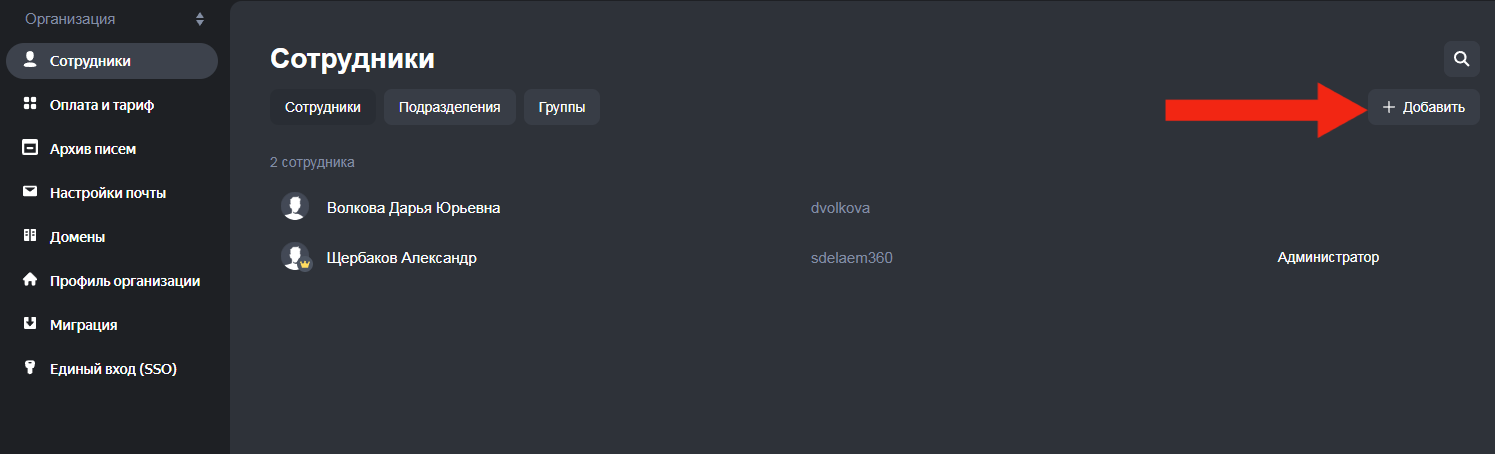Open the employee search magnifier
This screenshot has width=1495, height=454.
(1461, 59)
